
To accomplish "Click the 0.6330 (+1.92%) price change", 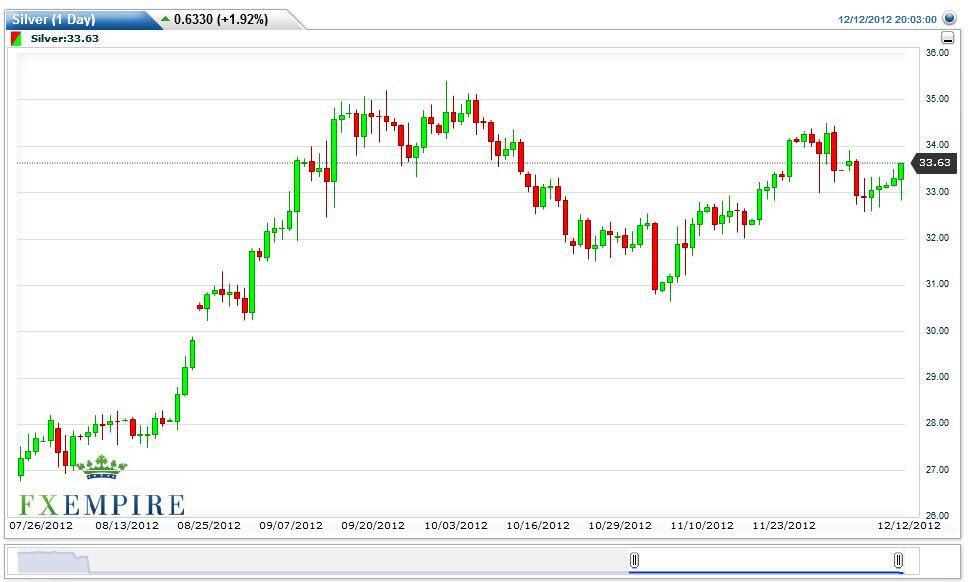I will click(x=221, y=19).
